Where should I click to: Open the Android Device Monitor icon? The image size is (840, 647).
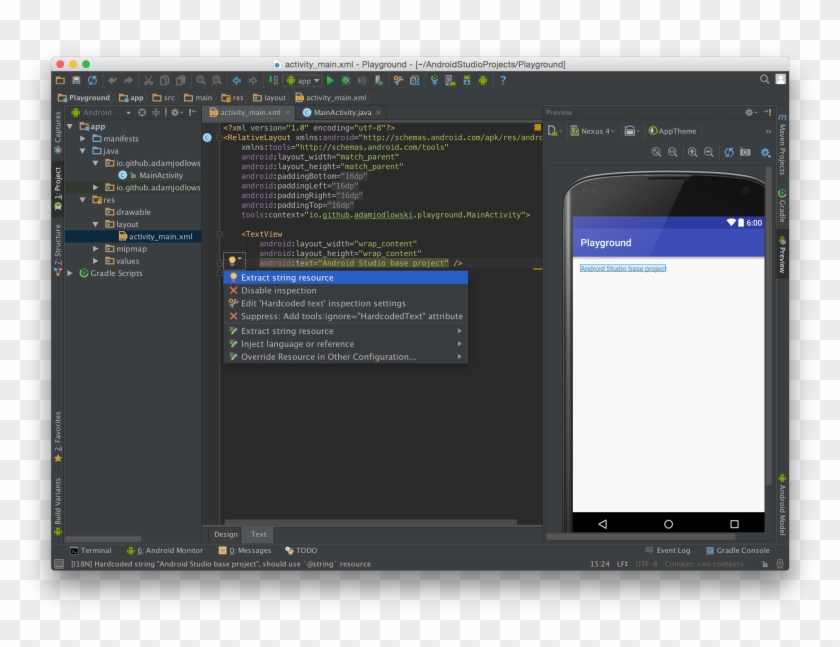tap(483, 80)
